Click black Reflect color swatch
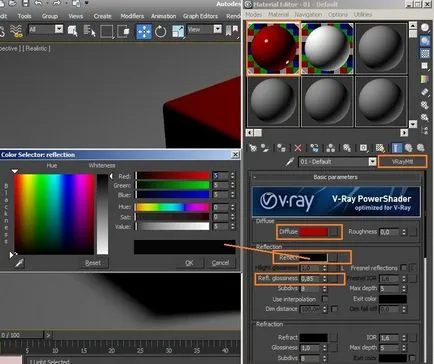The height and width of the screenshot is (364, 434). pyautogui.click(x=313, y=257)
